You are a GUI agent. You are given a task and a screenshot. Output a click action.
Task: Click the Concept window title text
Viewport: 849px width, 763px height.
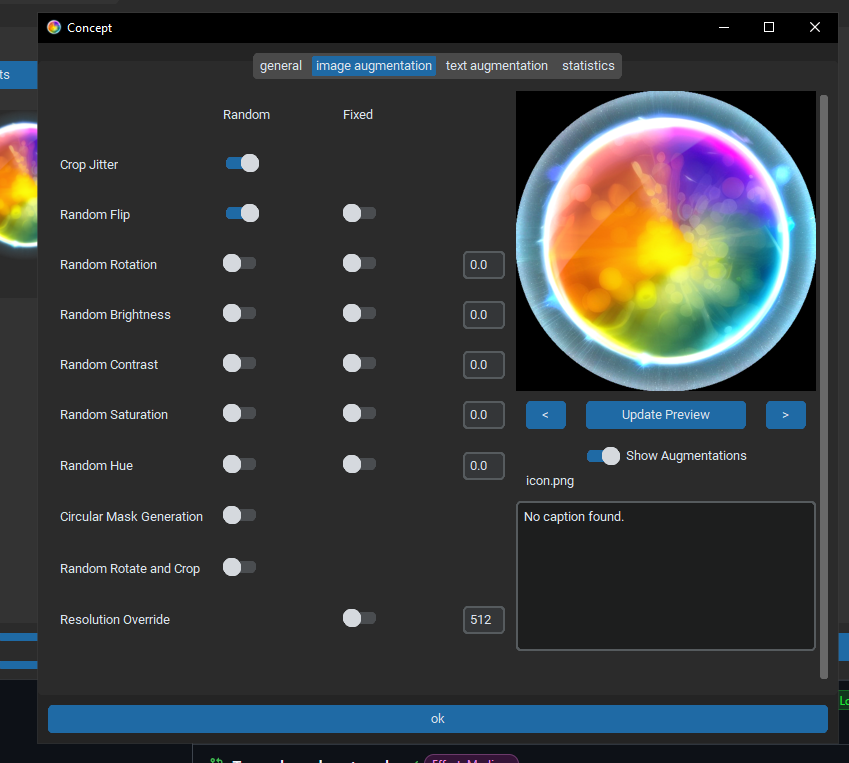89,28
